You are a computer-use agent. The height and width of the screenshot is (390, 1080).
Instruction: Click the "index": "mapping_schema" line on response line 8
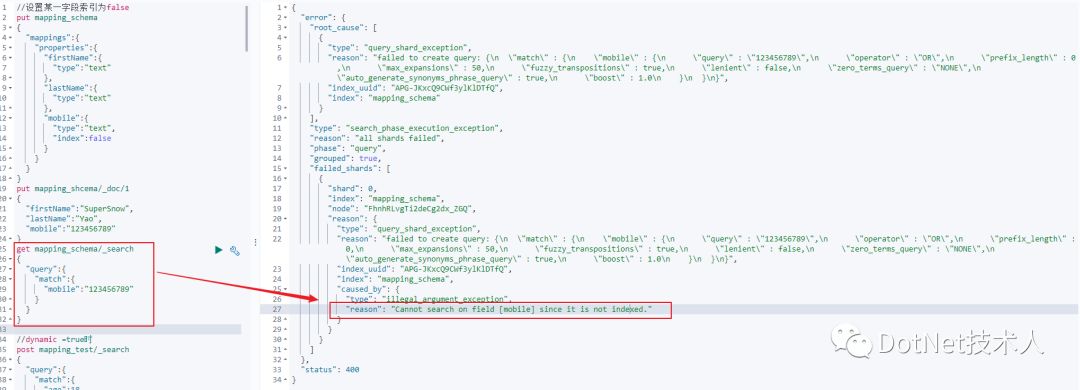[385, 99]
